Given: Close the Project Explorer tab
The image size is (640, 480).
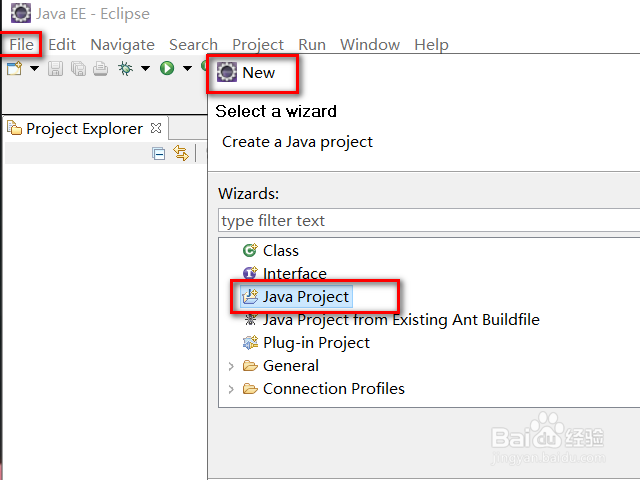Looking at the screenshot, I should click(x=155, y=128).
